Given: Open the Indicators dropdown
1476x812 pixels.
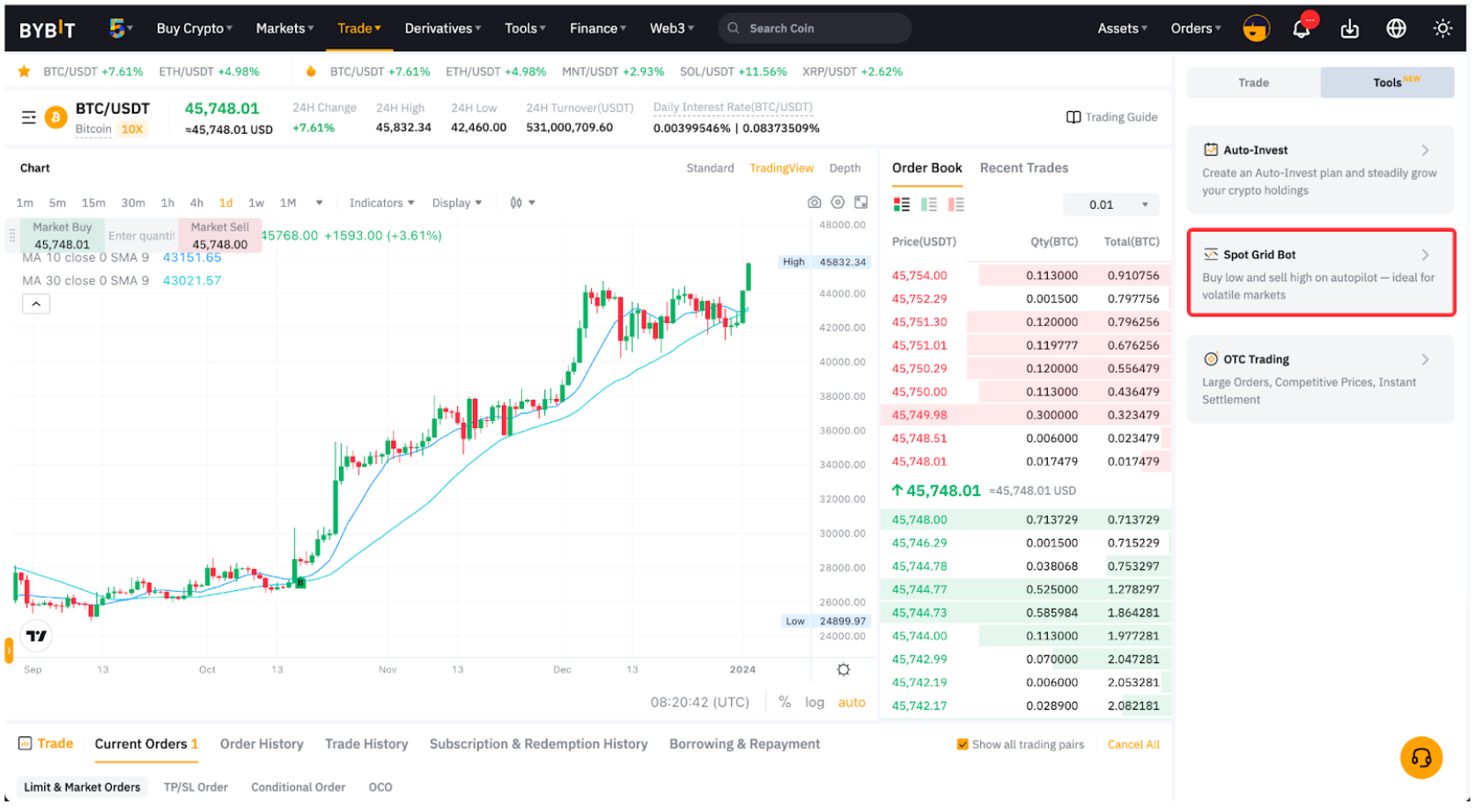Looking at the screenshot, I should (x=381, y=203).
